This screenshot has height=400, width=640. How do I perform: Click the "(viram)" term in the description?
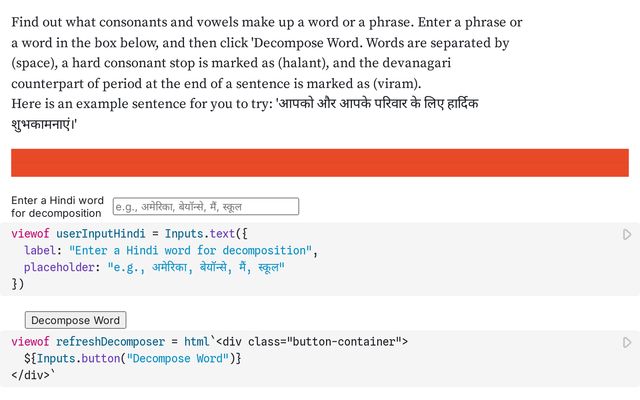(396, 83)
